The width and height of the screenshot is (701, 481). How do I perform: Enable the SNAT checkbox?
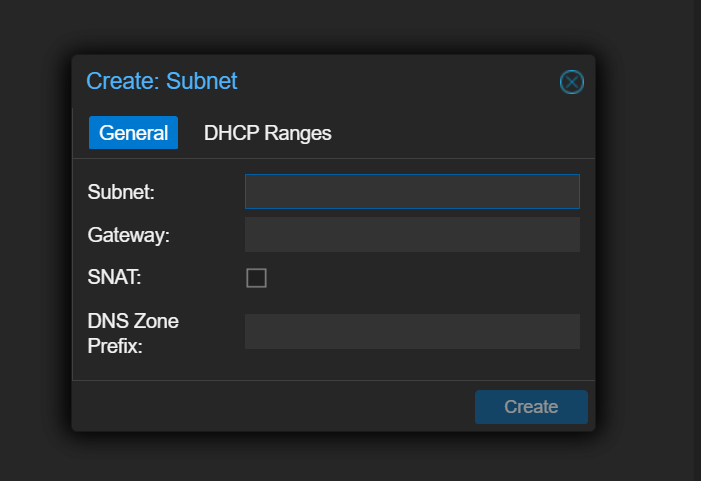coord(256,278)
